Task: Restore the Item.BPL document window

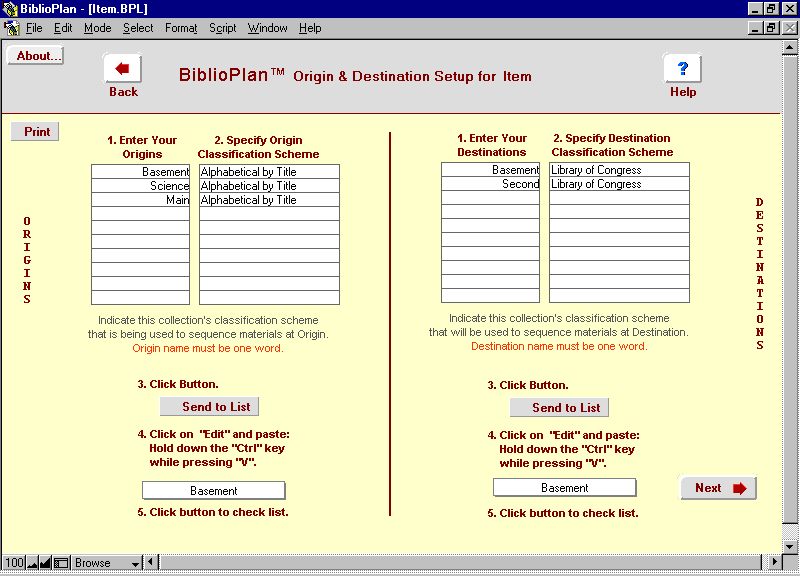Action: coord(770,28)
